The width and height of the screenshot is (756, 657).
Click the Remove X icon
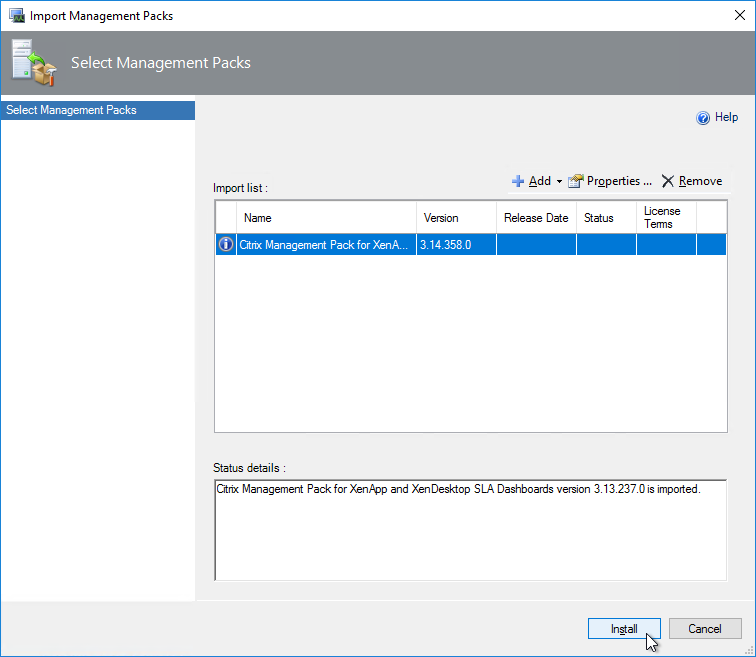[x=667, y=181]
